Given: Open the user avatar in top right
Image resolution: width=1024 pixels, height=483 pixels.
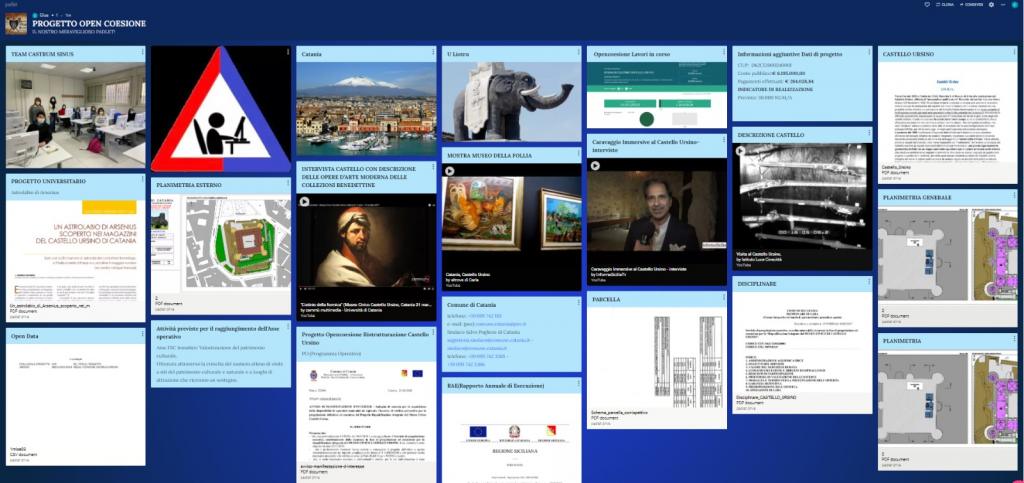Looking at the screenshot, I should click(x=1014, y=5).
